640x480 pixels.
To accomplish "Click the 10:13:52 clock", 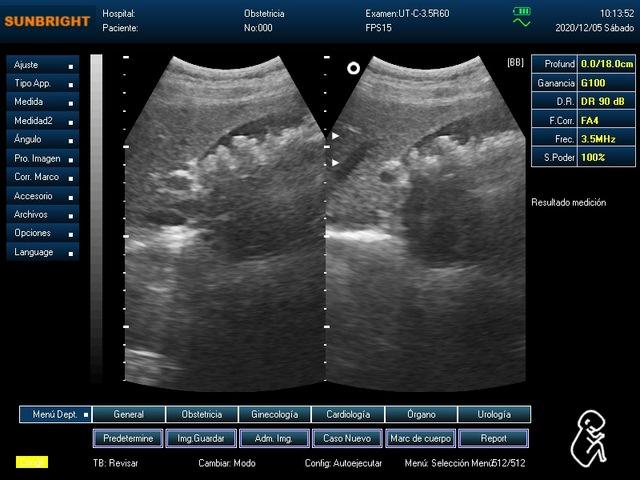I will pyautogui.click(x=617, y=13).
